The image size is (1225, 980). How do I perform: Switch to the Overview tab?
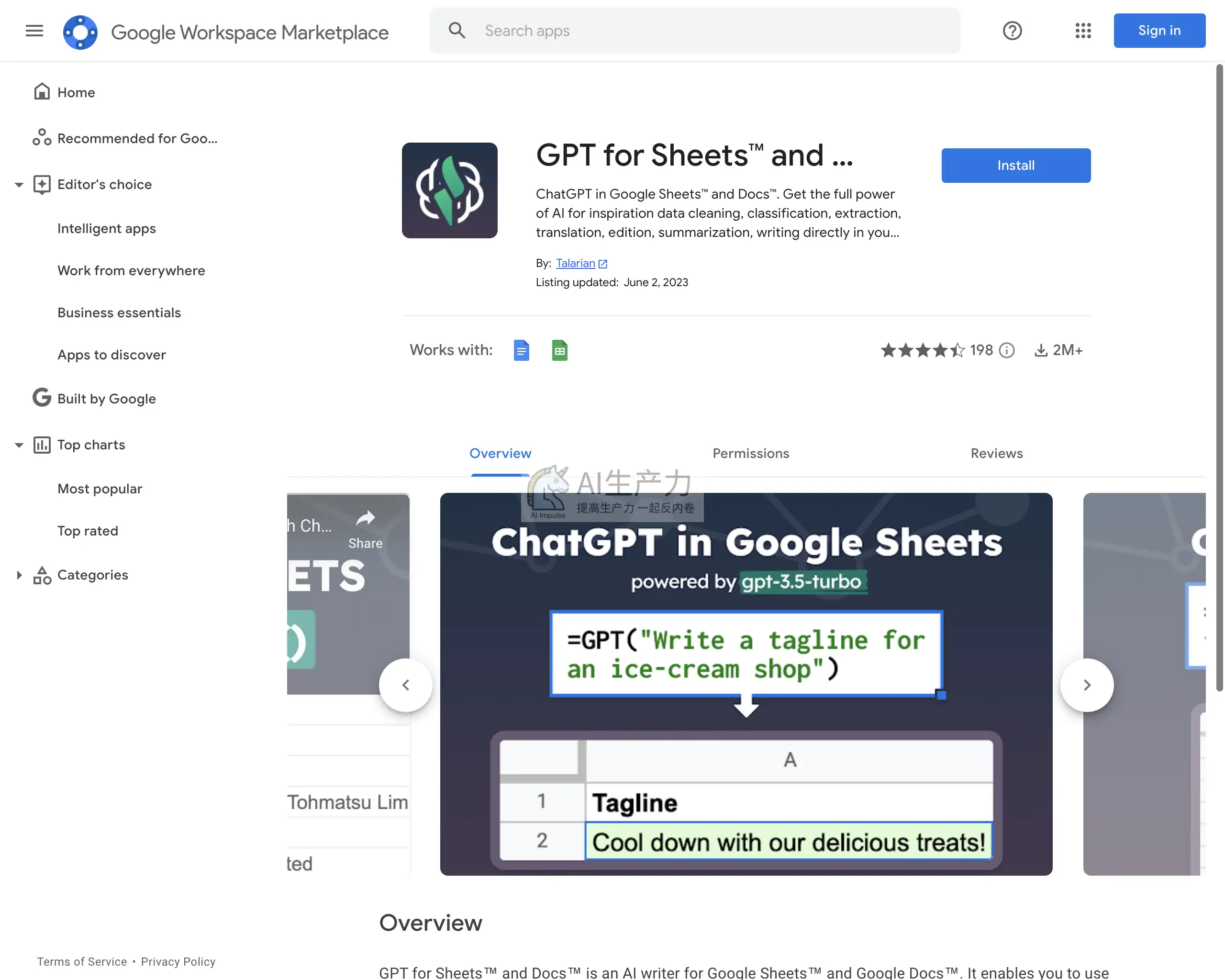tap(500, 453)
